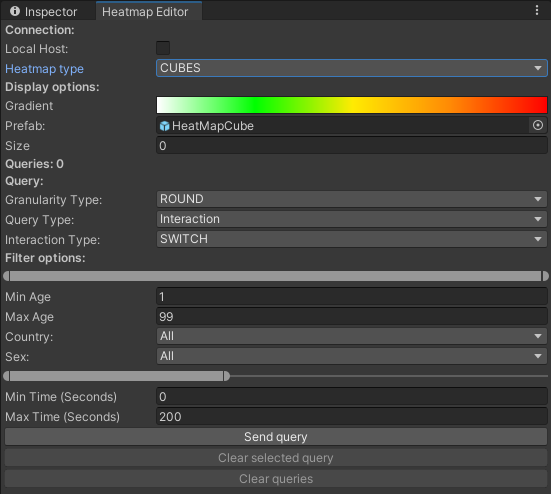Click the Clear queries button
The image size is (551, 494).
click(276, 479)
